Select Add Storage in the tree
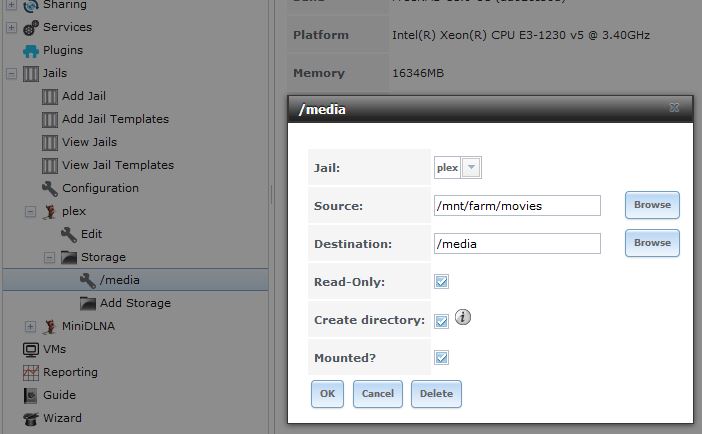The image size is (702, 434). pyautogui.click(x=135, y=303)
